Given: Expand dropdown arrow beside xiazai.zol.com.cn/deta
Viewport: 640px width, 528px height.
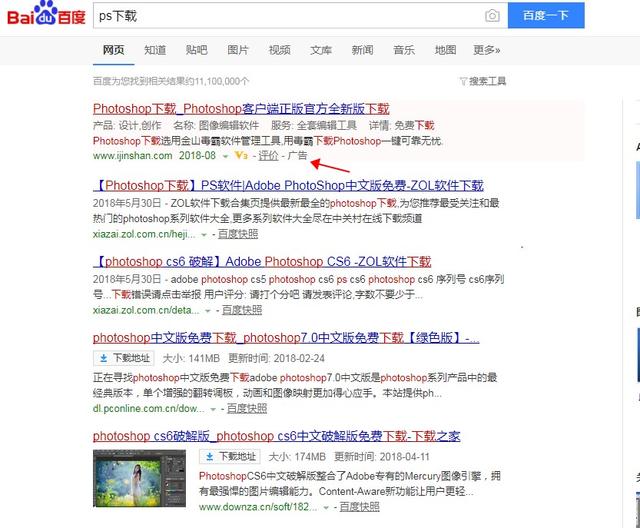Looking at the screenshot, I should [207, 311].
